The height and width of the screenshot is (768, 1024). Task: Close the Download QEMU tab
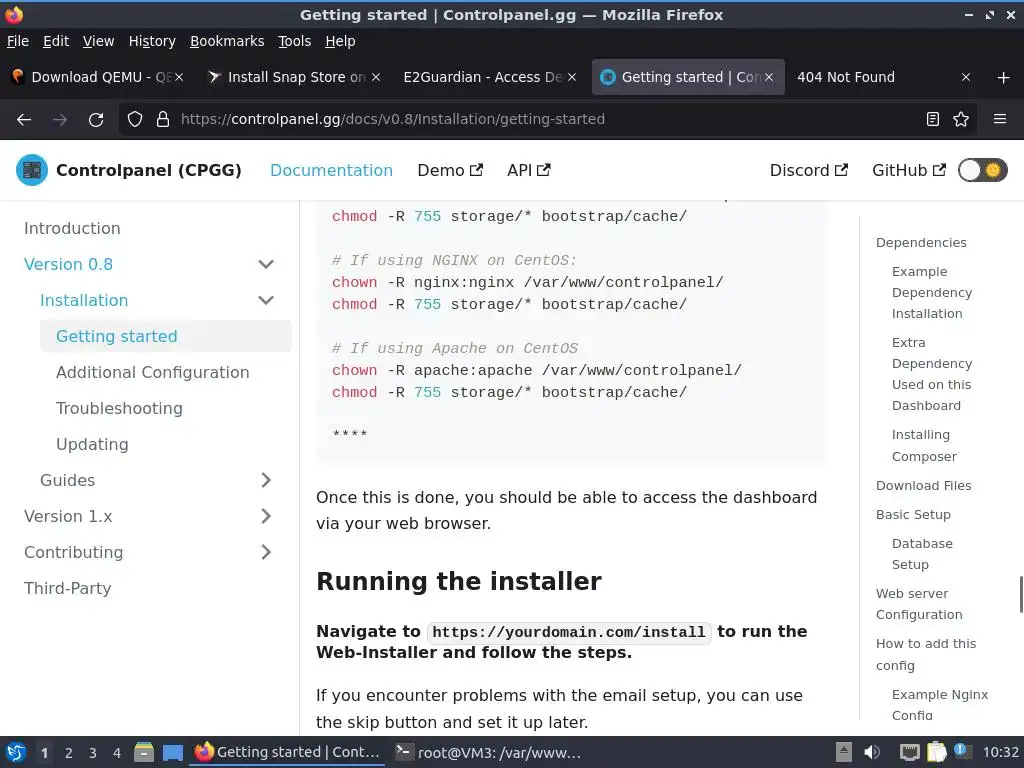pyautogui.click(x=179, y=77)
